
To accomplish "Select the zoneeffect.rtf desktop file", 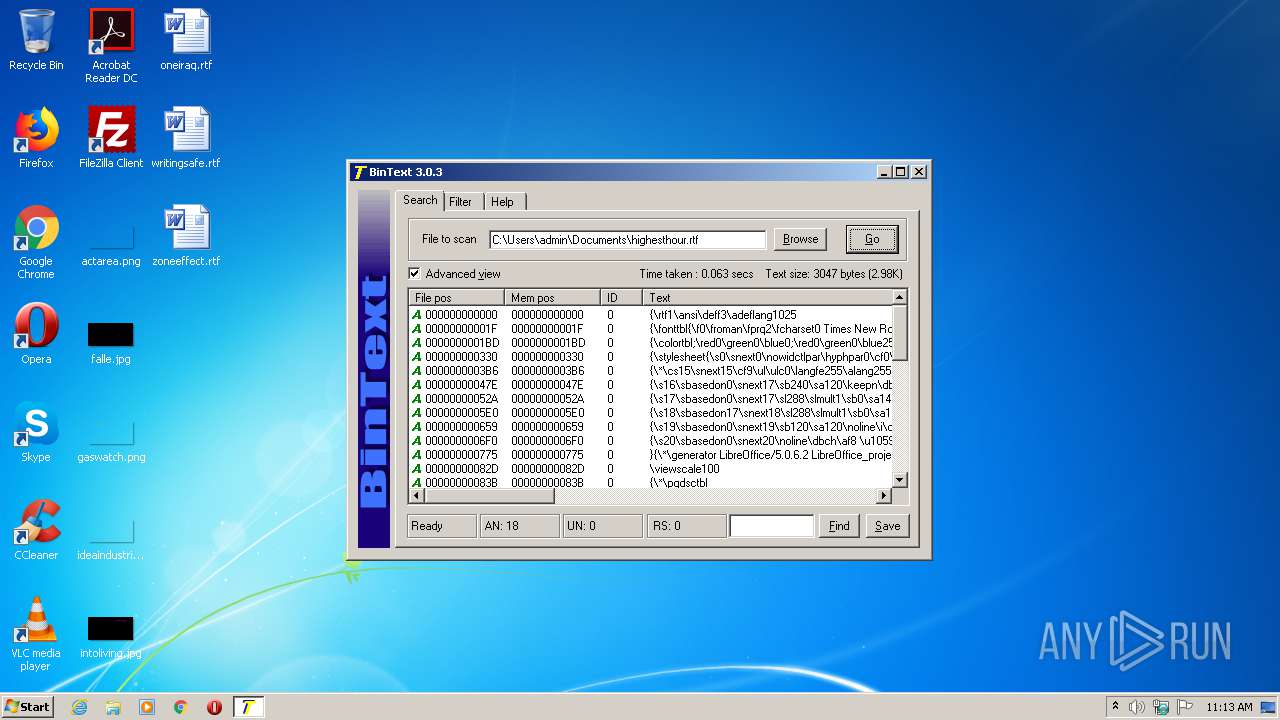I will click(186, 237).
